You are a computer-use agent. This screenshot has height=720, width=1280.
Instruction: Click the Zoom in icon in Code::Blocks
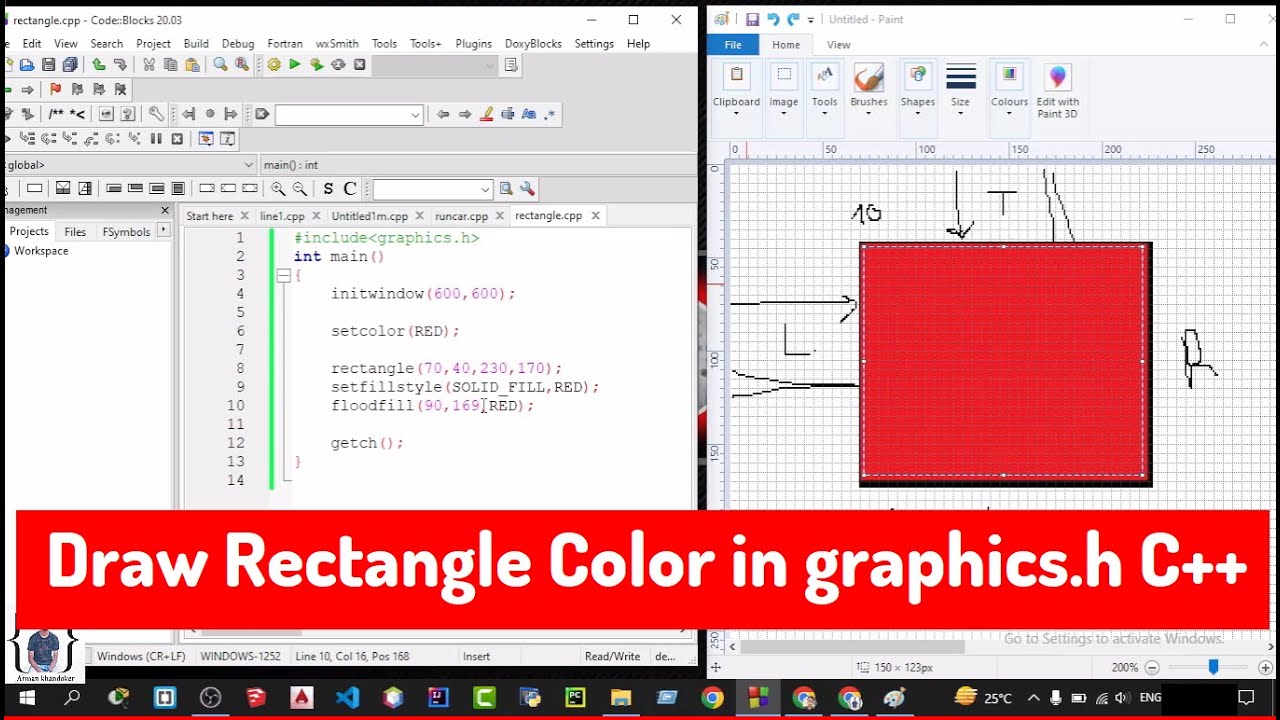pyautogui.click(x=277, y=188)
